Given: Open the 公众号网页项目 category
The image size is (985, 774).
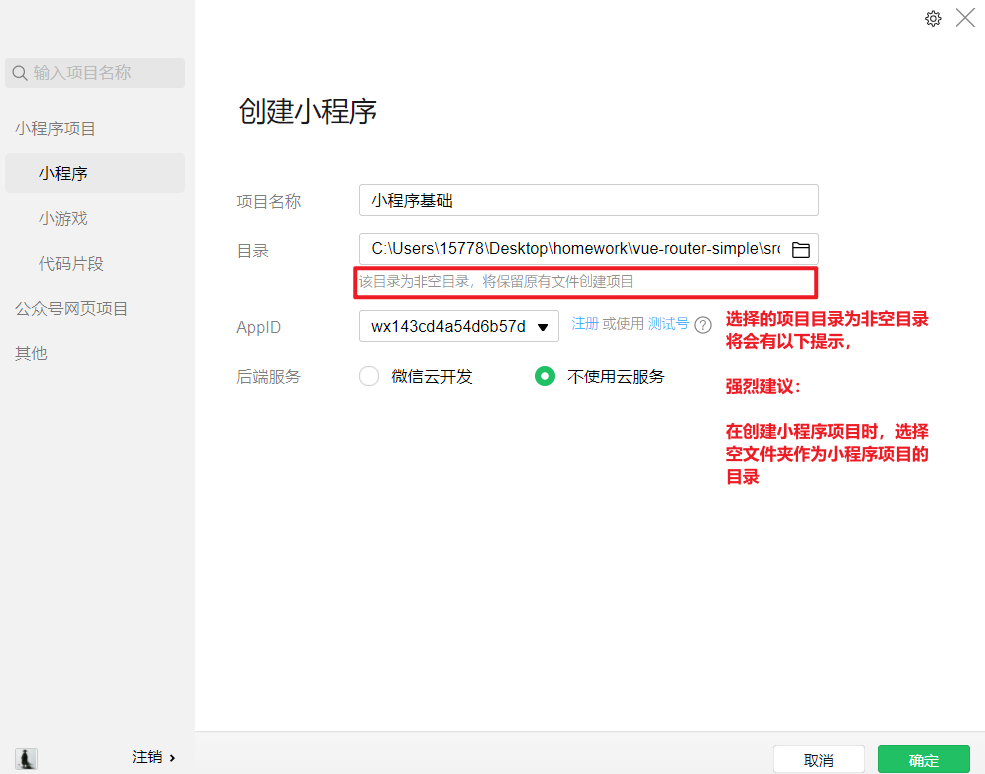Looking at the screenshot, I should (x=71, y=309).
